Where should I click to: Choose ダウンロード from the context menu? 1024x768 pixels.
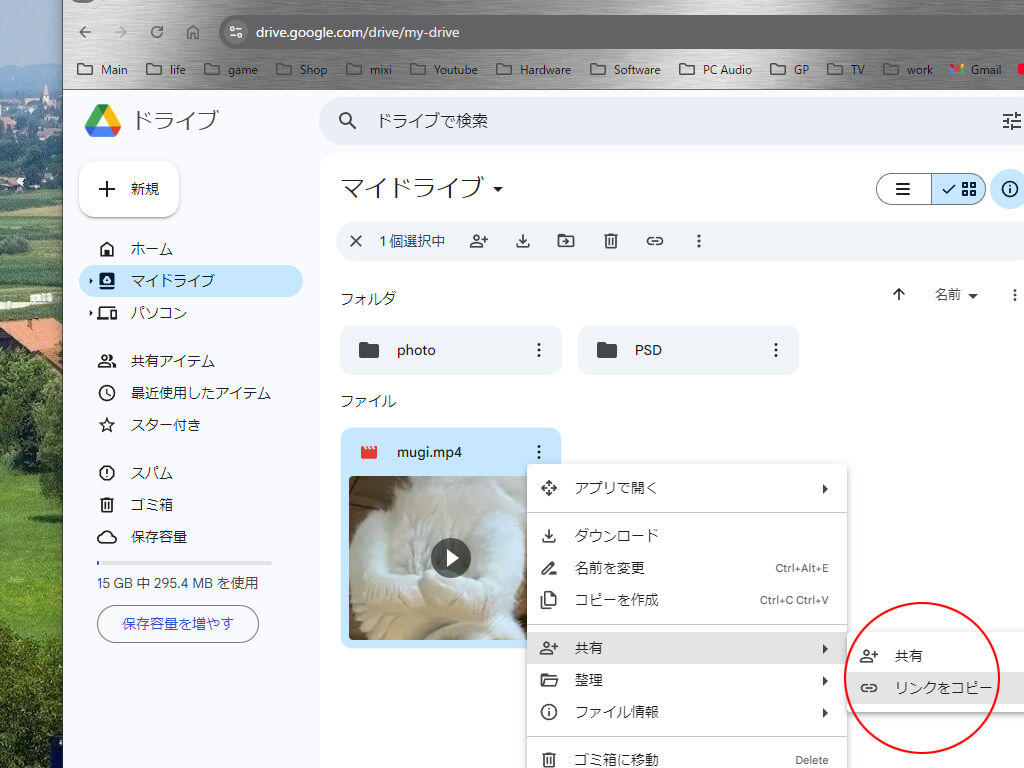coord(616,536)
